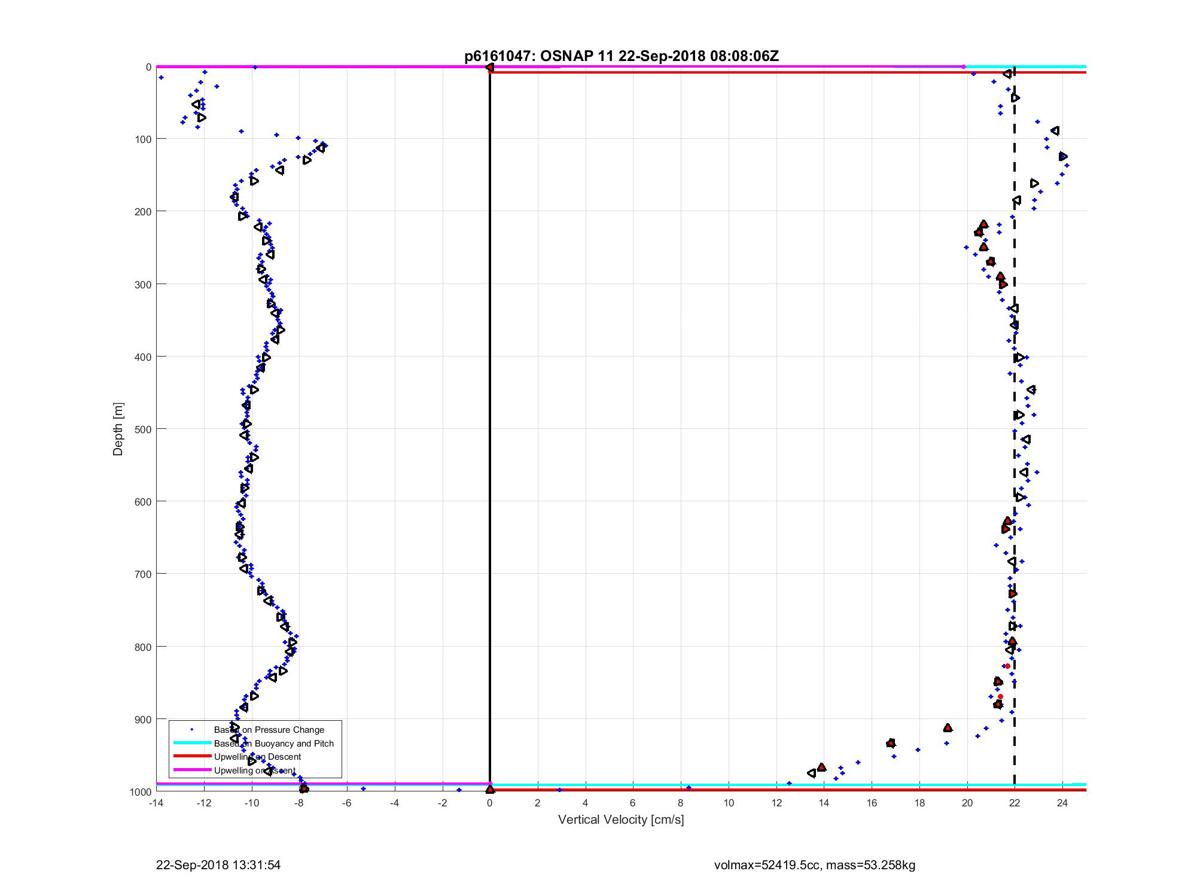The width and height of the screenshot is (1200, 889).
Task: Click the 6 tick on velocity axis
Action: pos(633,803)
